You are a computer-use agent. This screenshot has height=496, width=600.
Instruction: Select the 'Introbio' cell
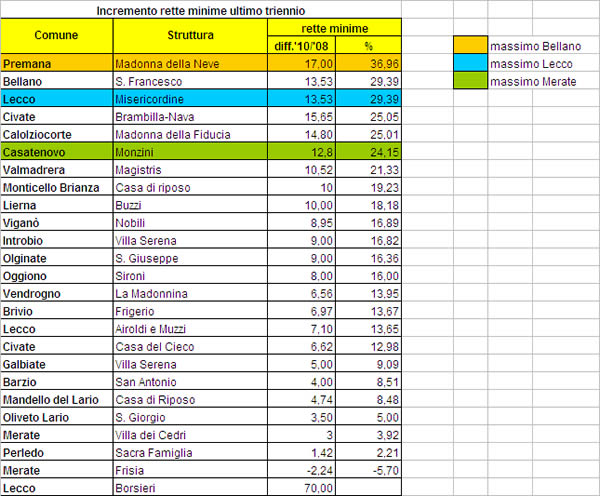coord(57,240)
